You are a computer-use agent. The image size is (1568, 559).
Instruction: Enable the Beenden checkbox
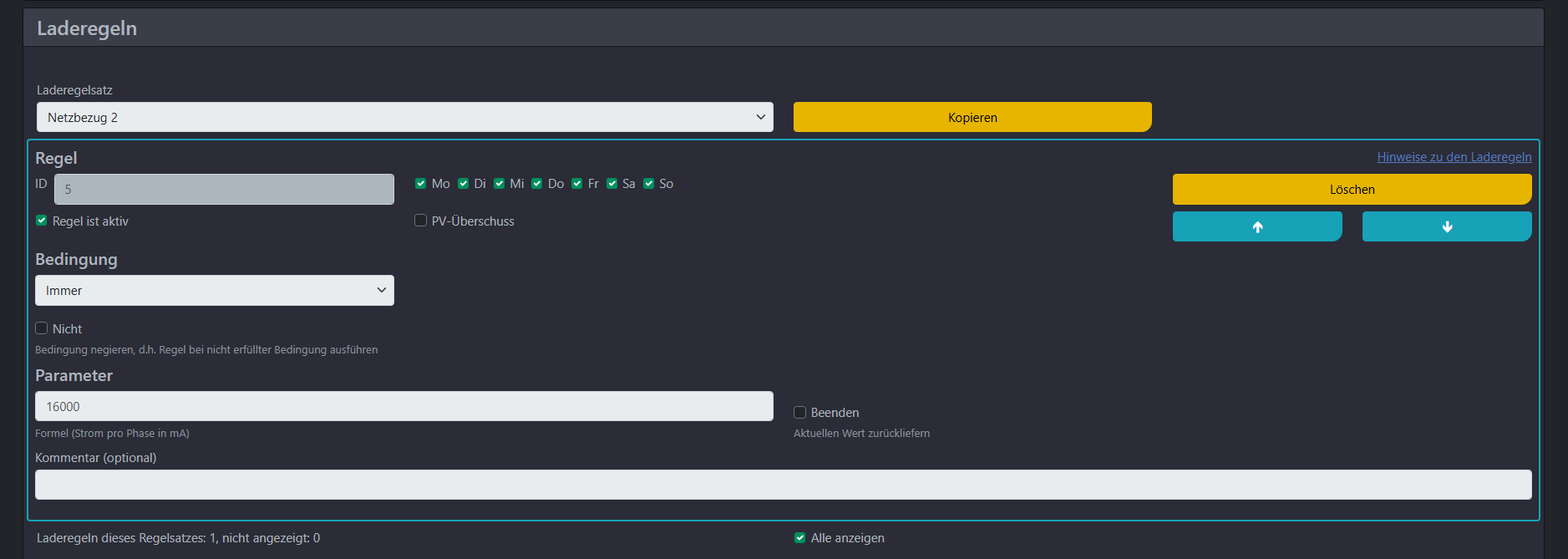[800, 412]
